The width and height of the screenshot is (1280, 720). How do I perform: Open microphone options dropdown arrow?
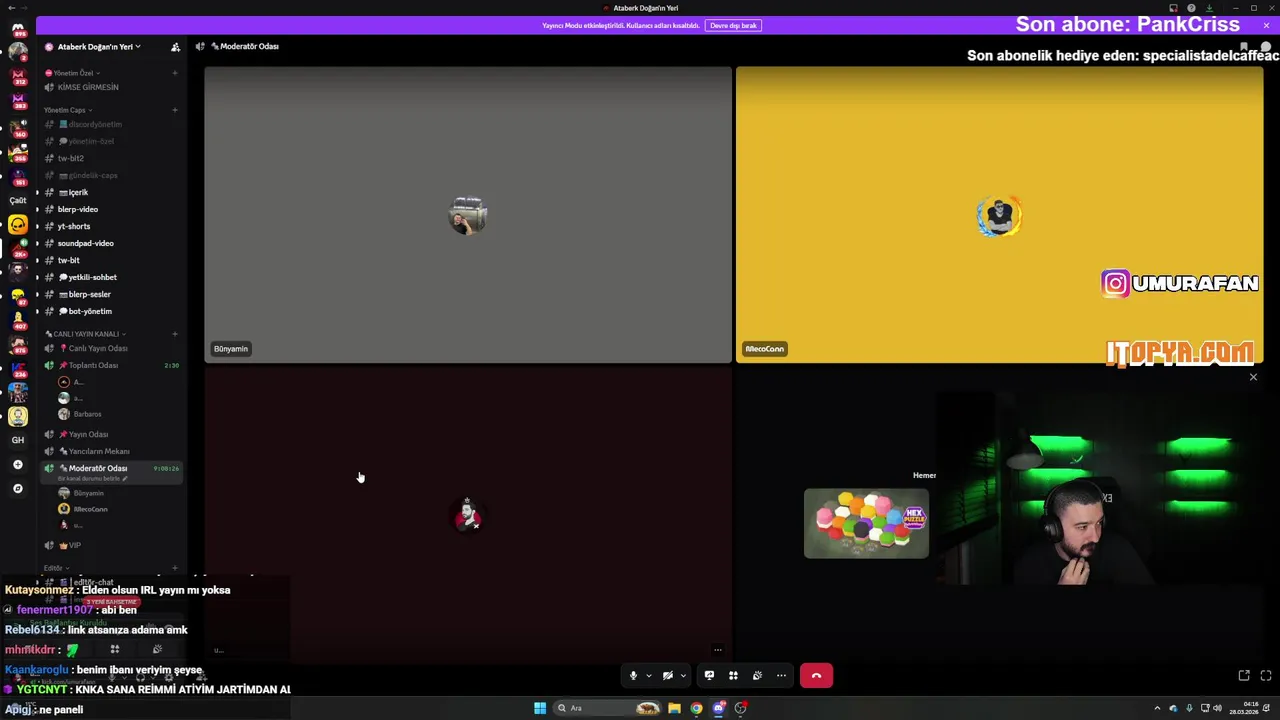tap(648, 676)
